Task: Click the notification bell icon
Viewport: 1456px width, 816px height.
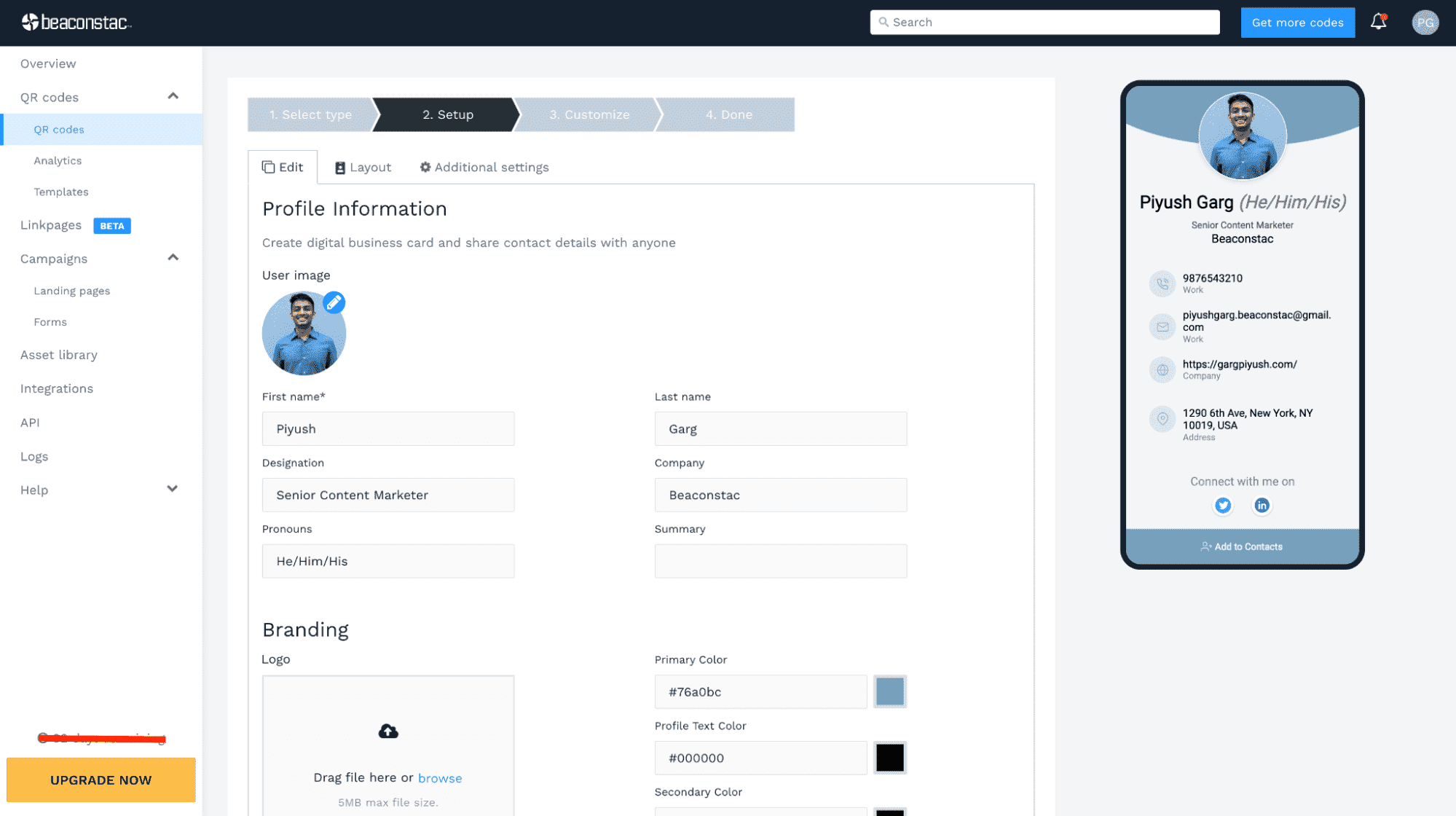Action: coord(1378,22)
